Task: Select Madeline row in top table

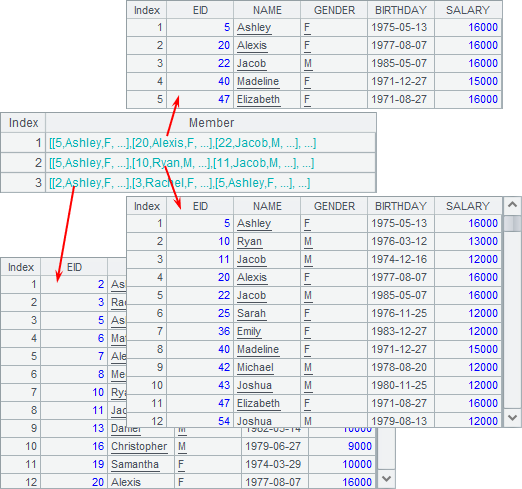Action: tap(314, 81)
